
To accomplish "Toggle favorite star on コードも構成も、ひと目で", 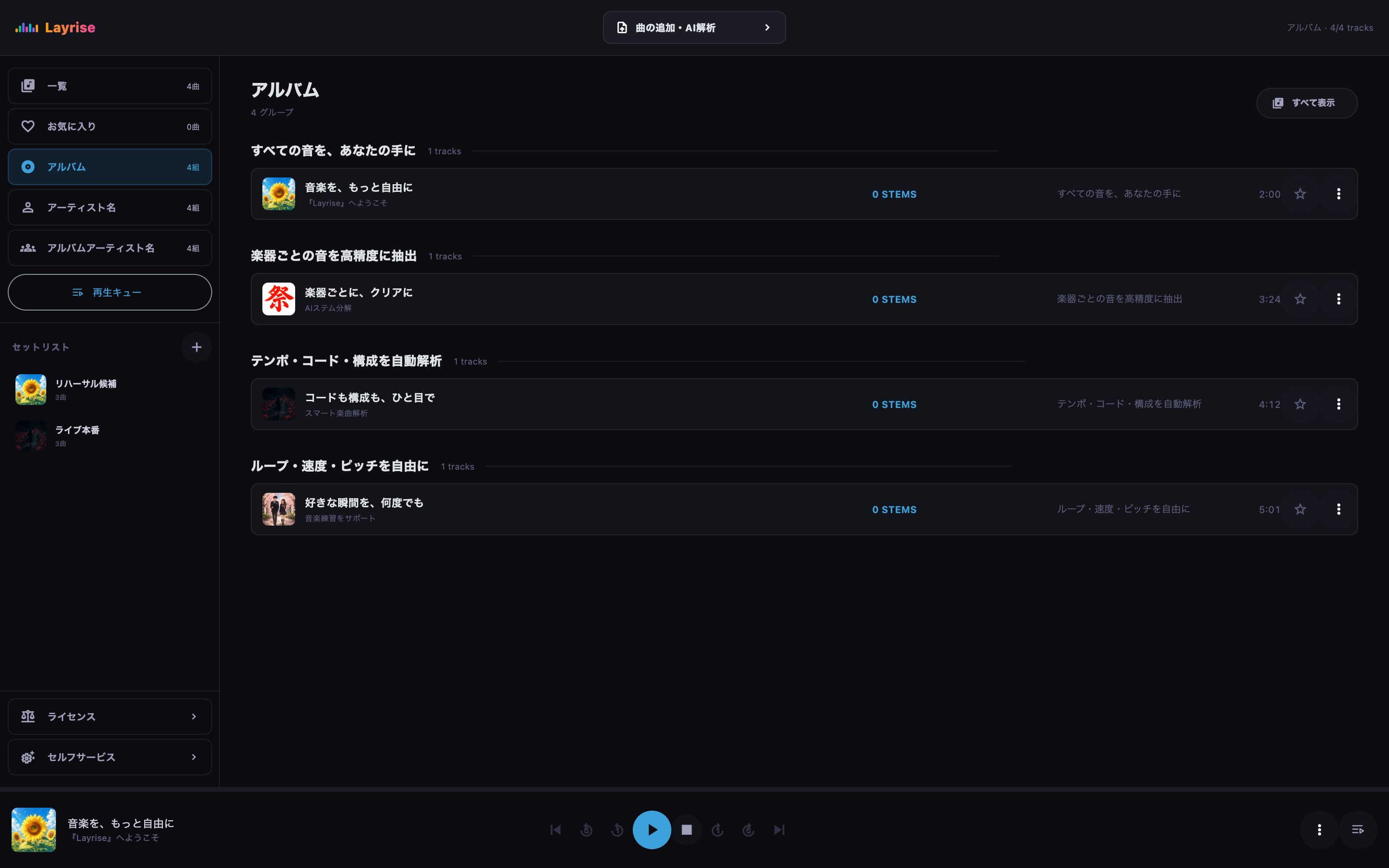I will tap(1300, 404).
